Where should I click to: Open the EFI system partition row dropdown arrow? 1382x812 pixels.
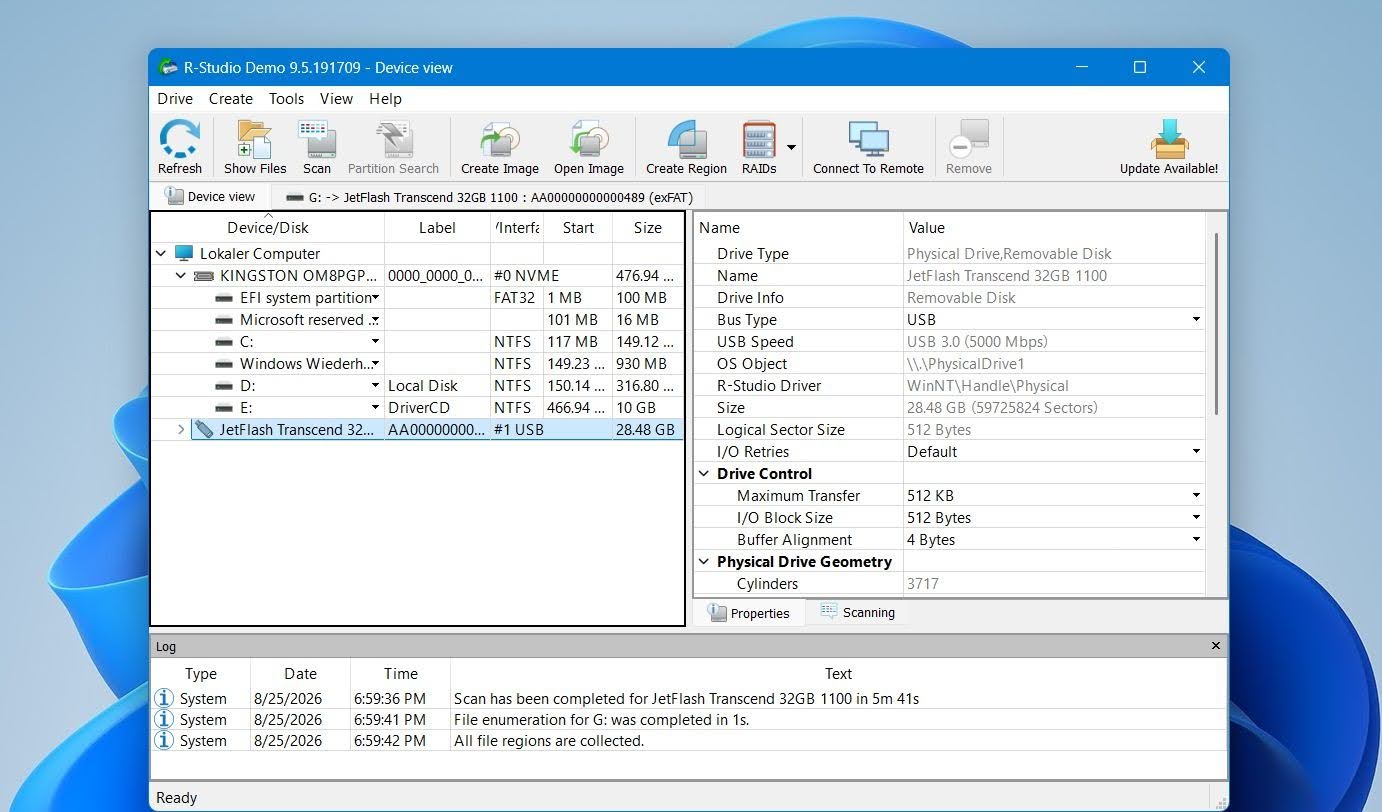[376, 298]
